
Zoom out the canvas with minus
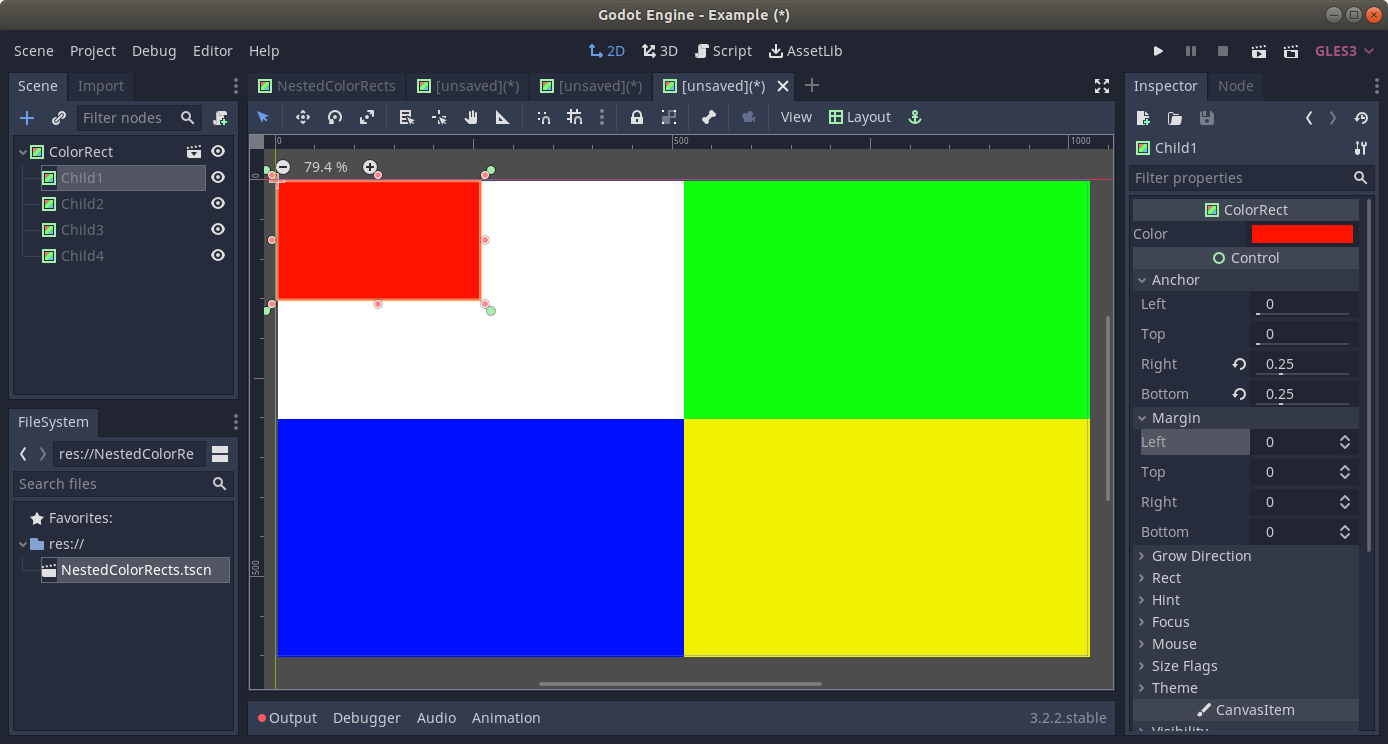[283, 167]
